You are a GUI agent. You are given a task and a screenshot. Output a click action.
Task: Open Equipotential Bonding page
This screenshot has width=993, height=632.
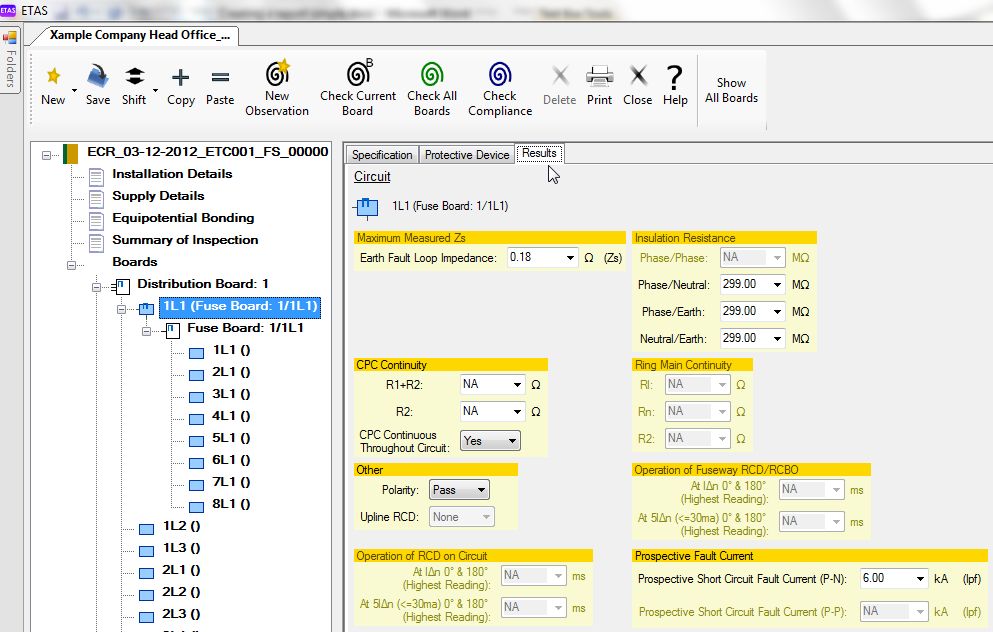tap(184, 218)
